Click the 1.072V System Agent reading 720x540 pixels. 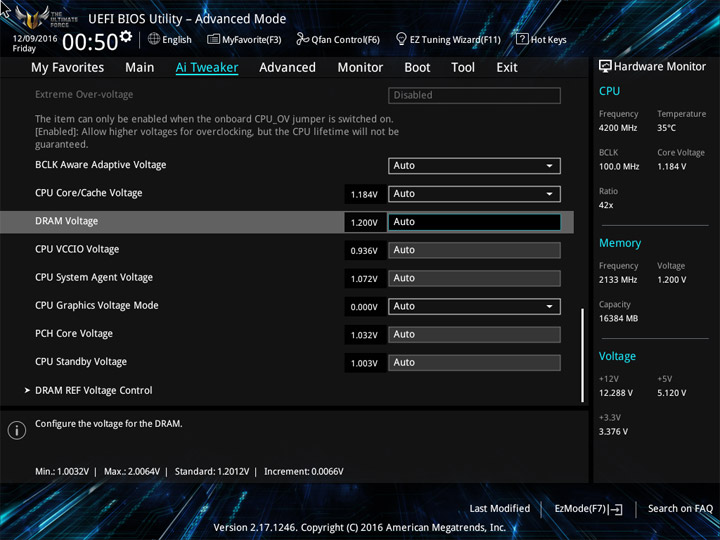(364, 279)
